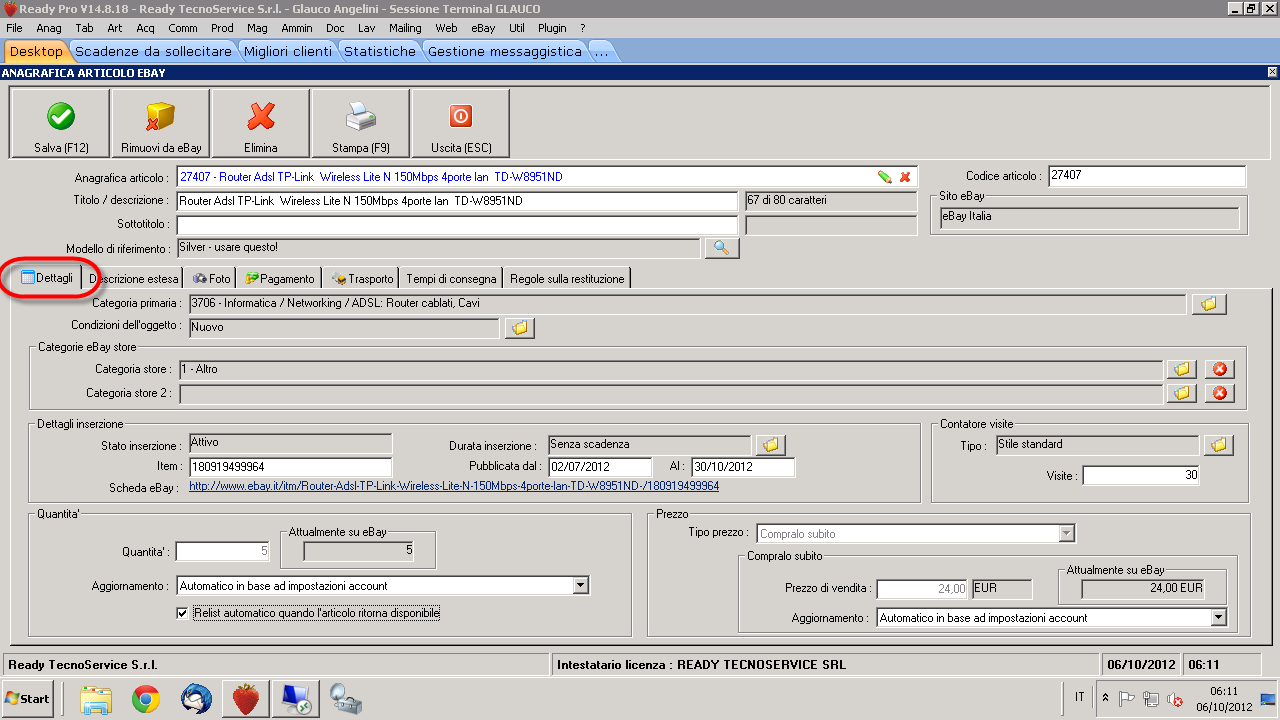Click the Pubblicata dal date field
The width and height of the screenshot is (1280, 720).
600,467
